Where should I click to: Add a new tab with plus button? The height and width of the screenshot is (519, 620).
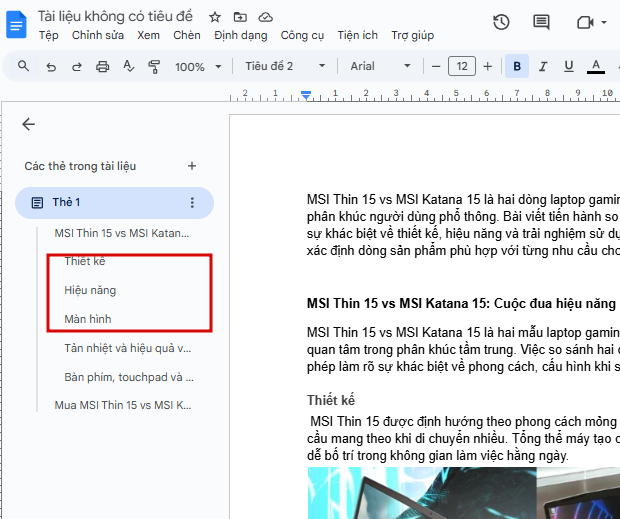pyautogui.click(x=192, y=166)
